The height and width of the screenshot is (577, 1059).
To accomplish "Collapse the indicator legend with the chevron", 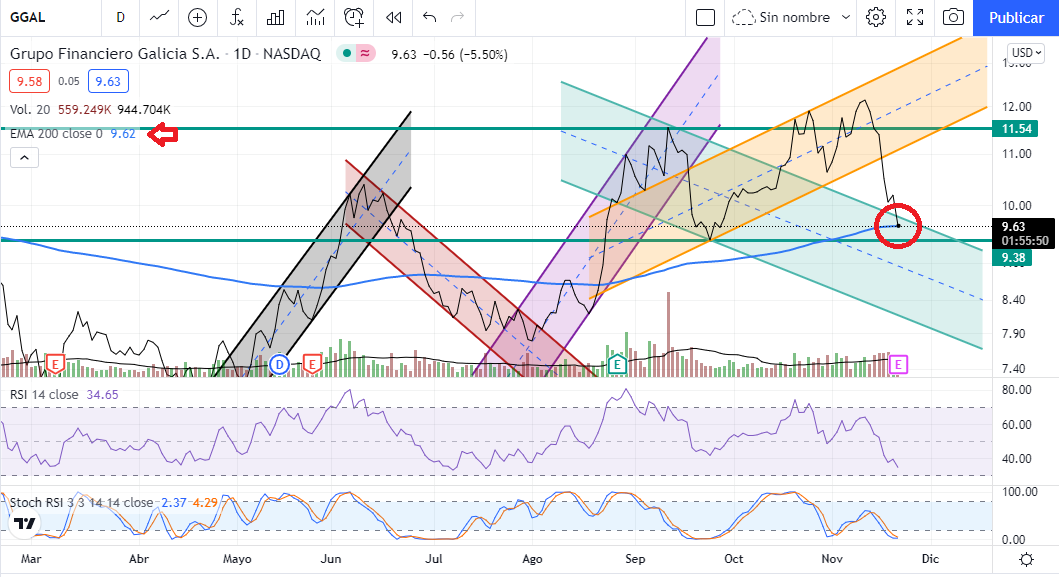I will [x=24, y=157].
